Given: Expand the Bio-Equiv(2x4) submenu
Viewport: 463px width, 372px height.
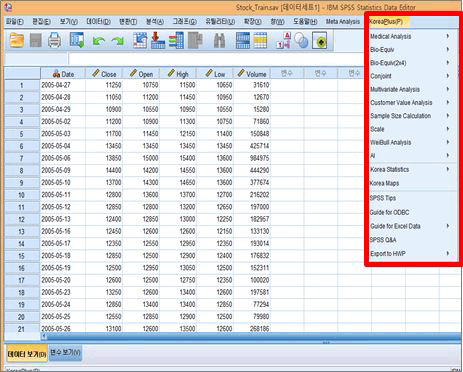Looking at the screenshot, I should point(411,63).
